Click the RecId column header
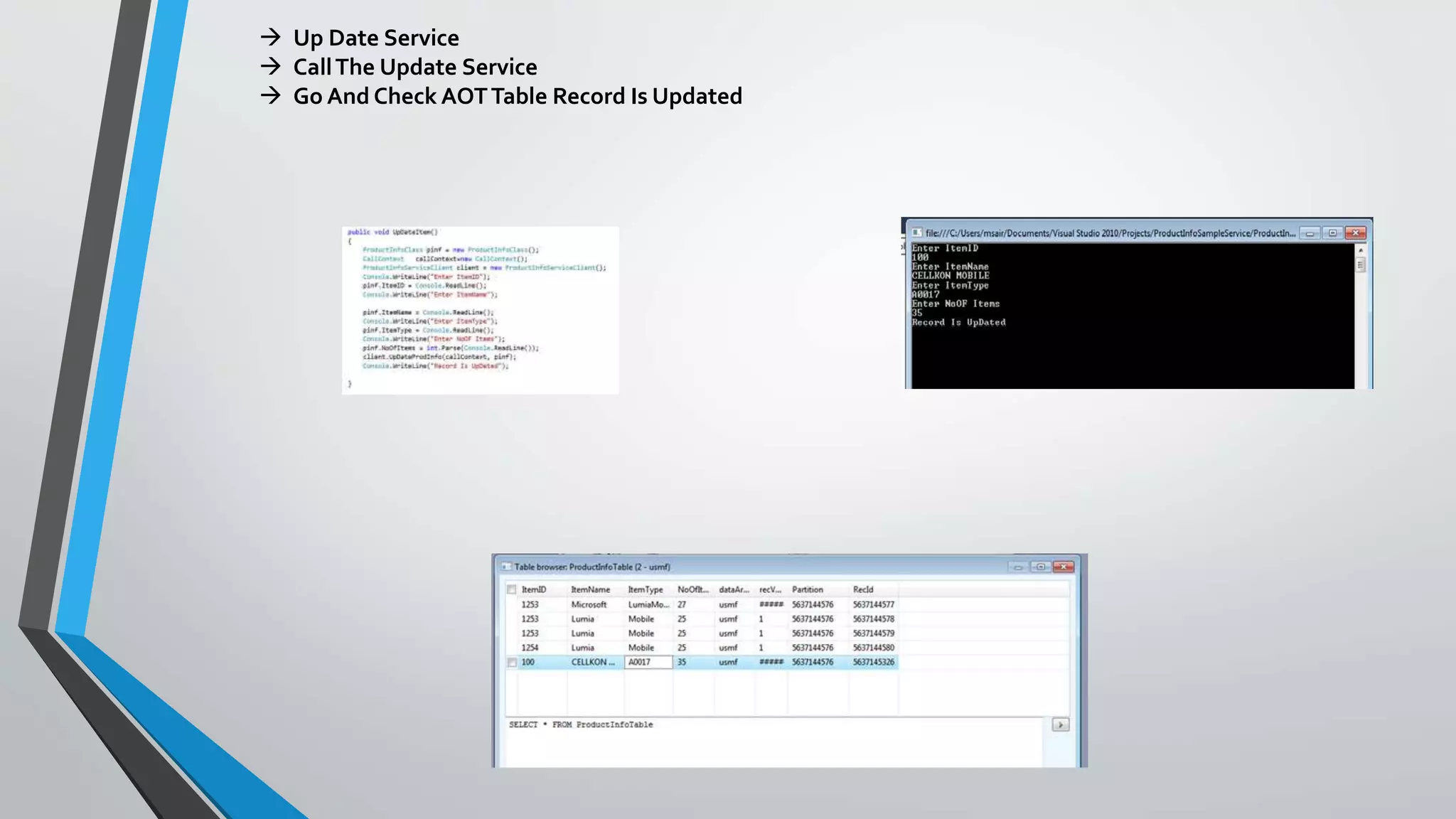Image resolution: width=1456 pixels, height=819 pixels. coord(863,589)
